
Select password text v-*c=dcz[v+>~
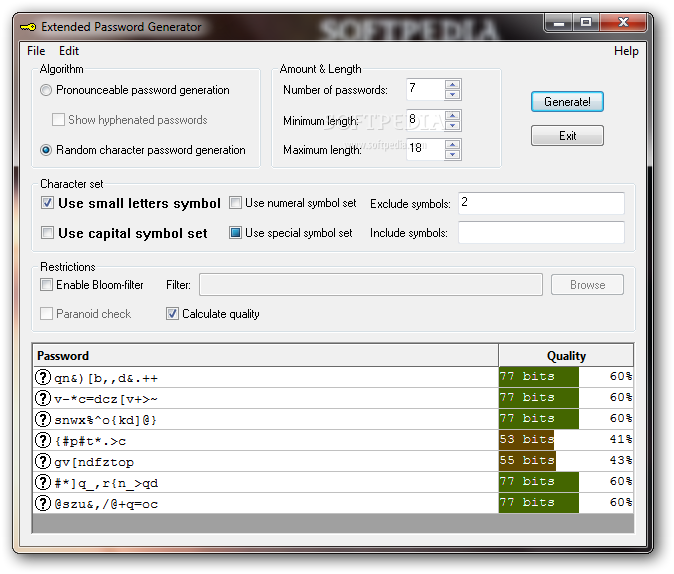106,399
